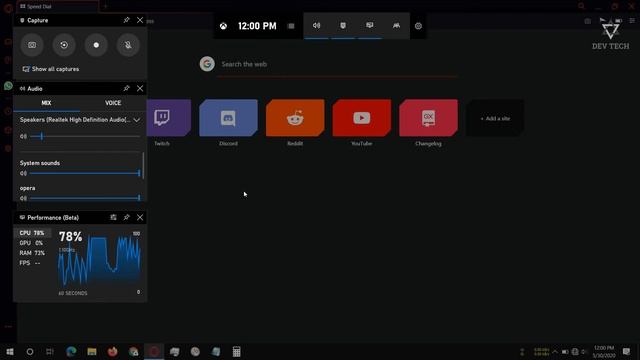This screenshot has width=640, height=360.
Task: Mute the opera app audio
Action: [x=23, y=198]
